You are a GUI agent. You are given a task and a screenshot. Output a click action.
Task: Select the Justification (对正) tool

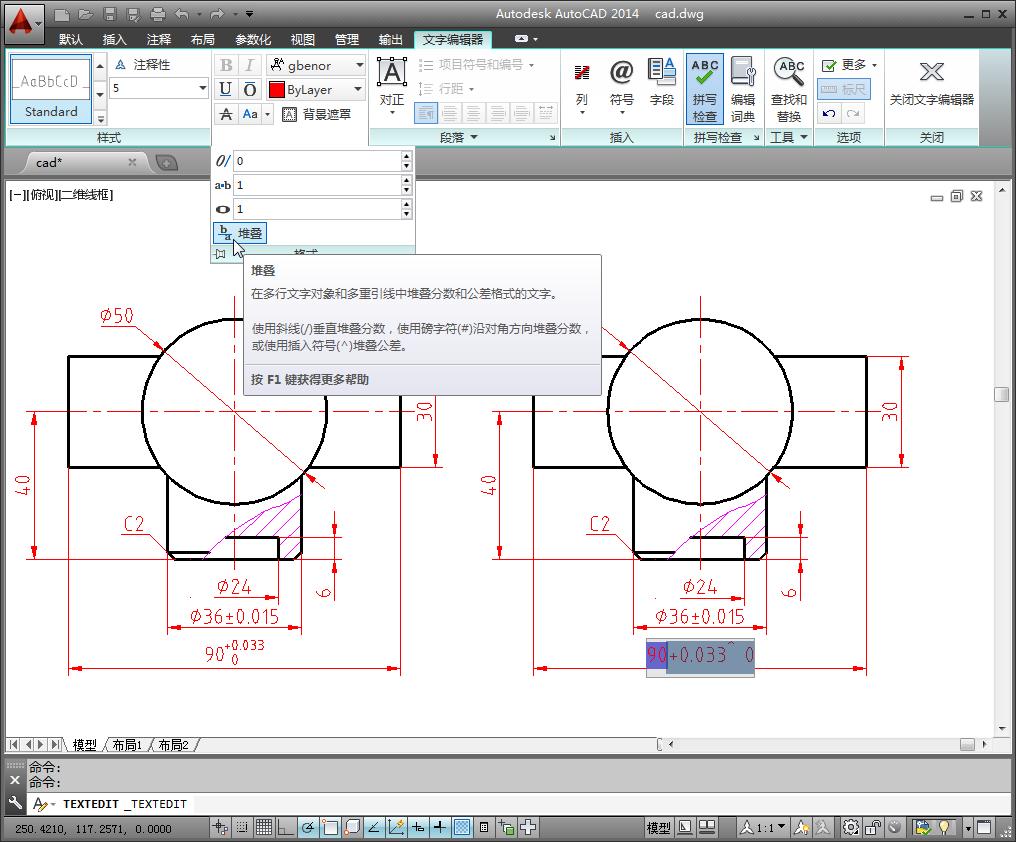pos(391,80)
